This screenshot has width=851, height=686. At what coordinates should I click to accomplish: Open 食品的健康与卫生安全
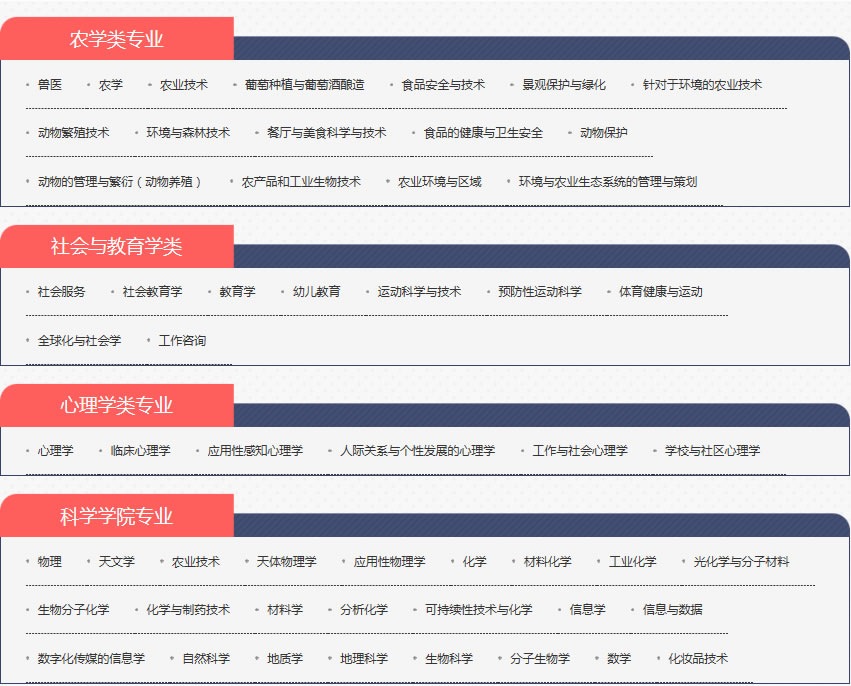pos(483,133)
